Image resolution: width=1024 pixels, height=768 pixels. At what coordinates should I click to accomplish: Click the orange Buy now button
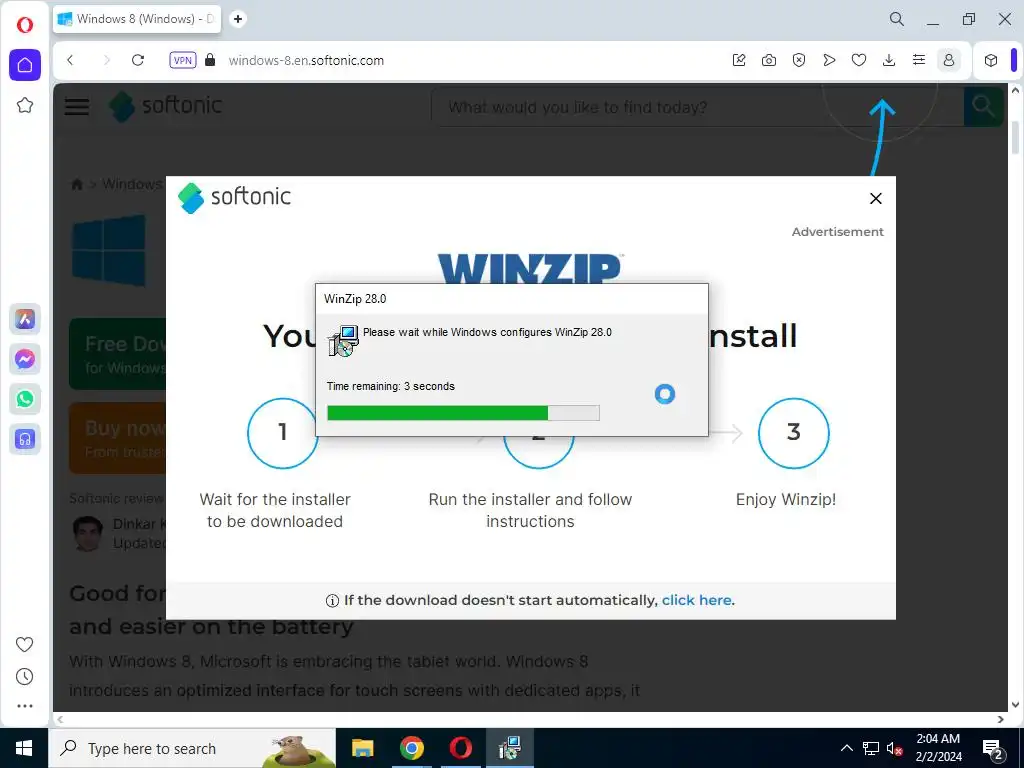tap(118, 438)
